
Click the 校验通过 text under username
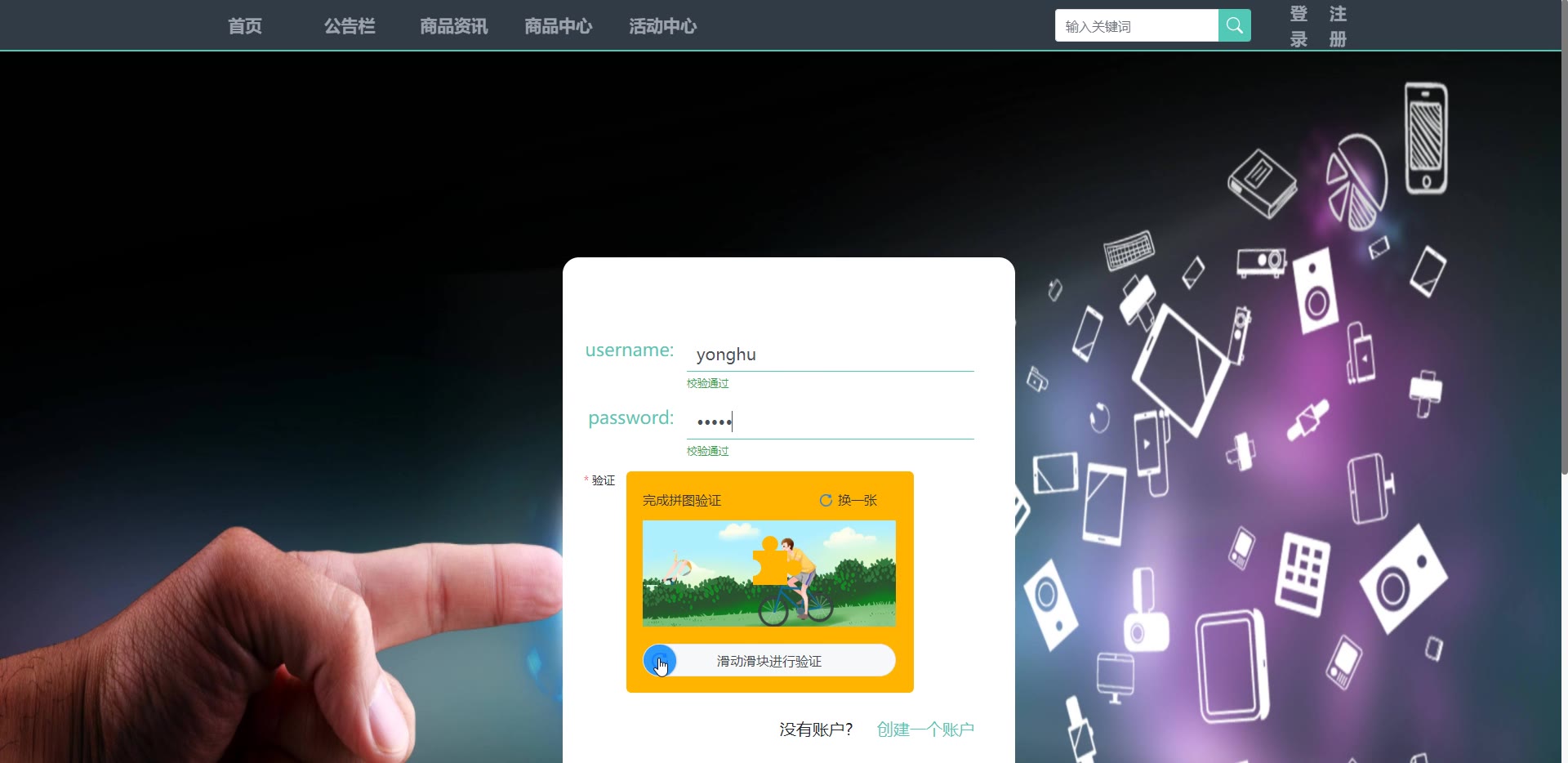point(707,383)
